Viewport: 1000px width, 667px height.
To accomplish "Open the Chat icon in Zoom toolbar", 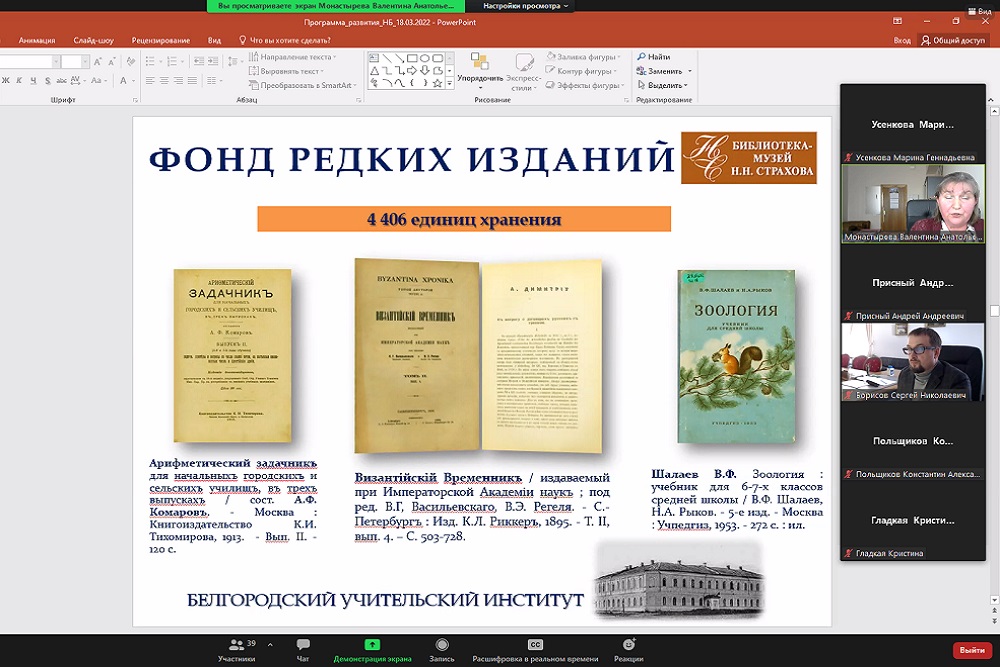I will pos(303,646).
